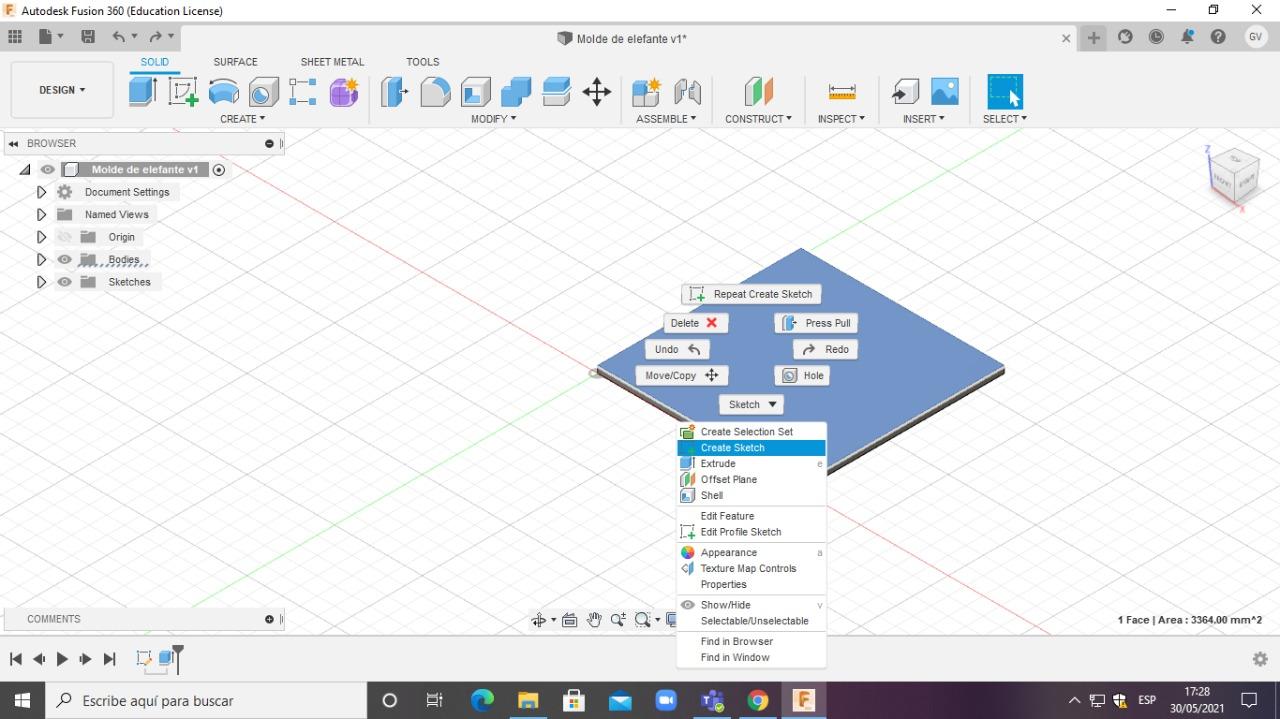Select the Combine tool icon
Image resolution: width=1280 pixels, height=719 pixels.
point(516,92)
